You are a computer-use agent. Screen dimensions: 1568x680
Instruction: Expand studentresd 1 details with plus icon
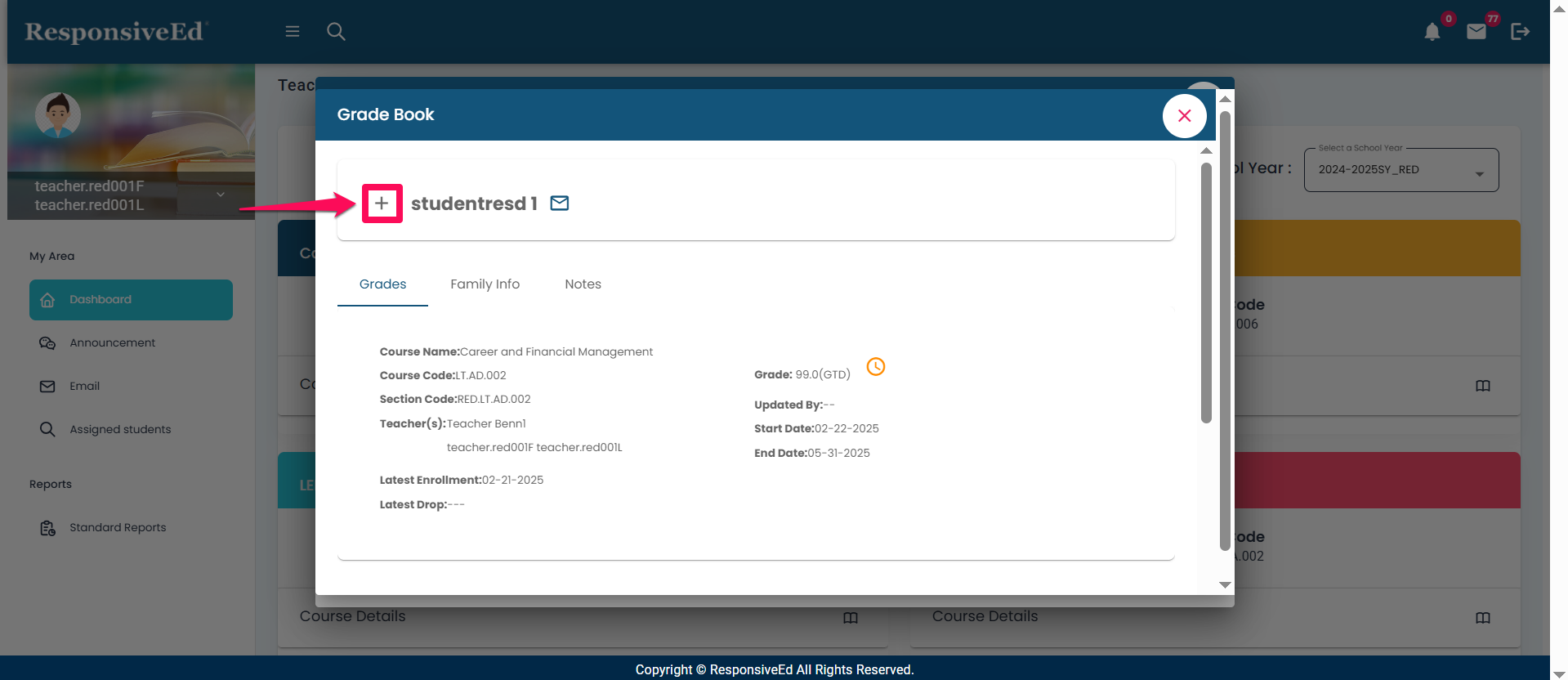click(x=382, y=204)
